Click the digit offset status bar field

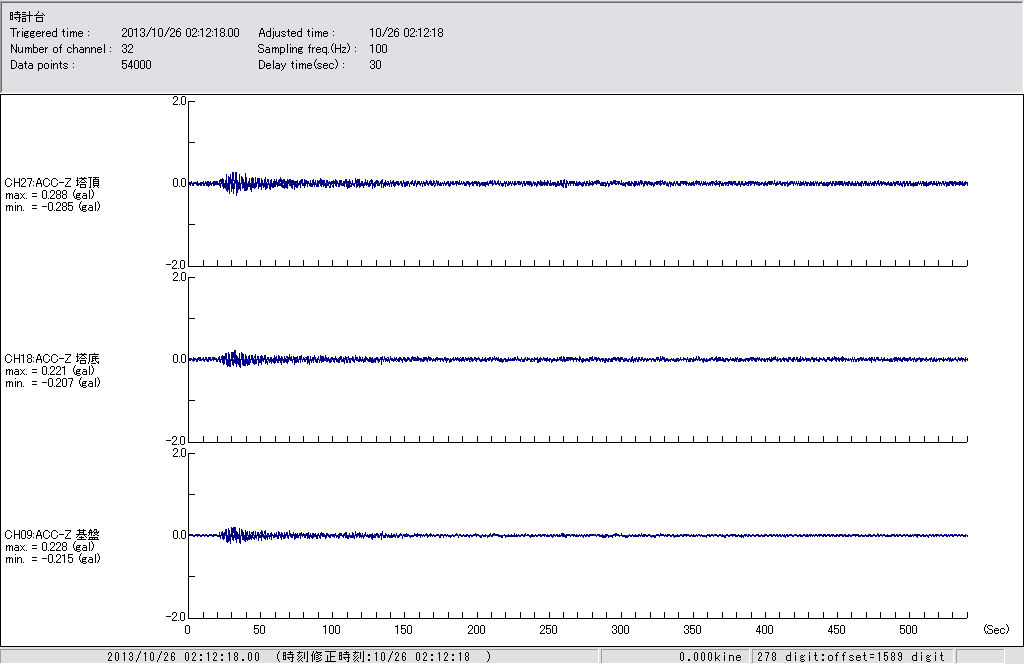coord(850,657)
